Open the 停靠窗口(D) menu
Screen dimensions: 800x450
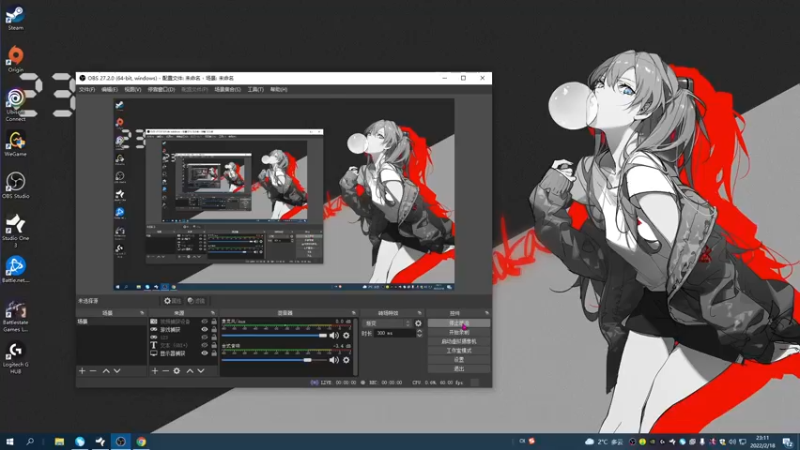click(161, 89)
